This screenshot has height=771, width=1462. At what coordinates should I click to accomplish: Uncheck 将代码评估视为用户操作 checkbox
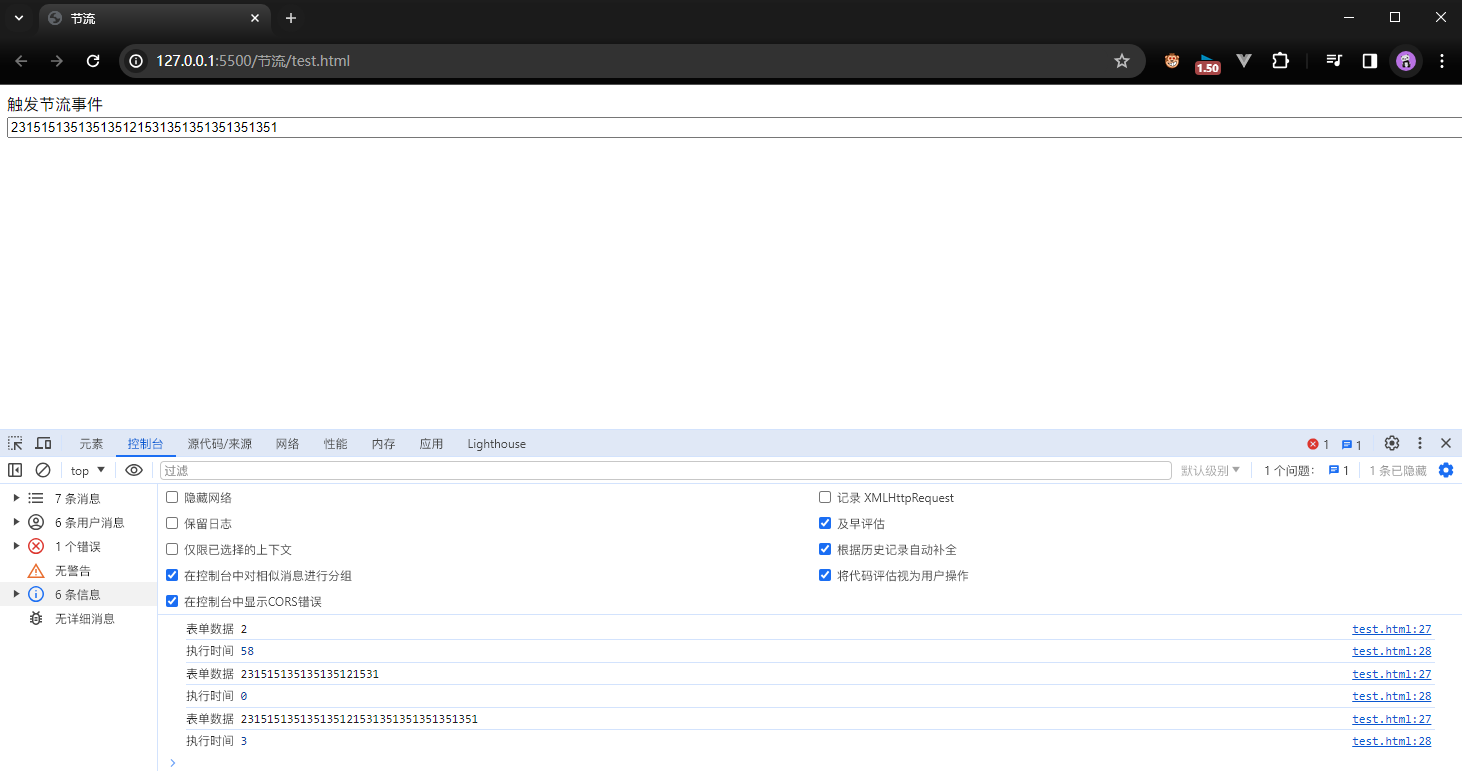(x=825, y=575)
